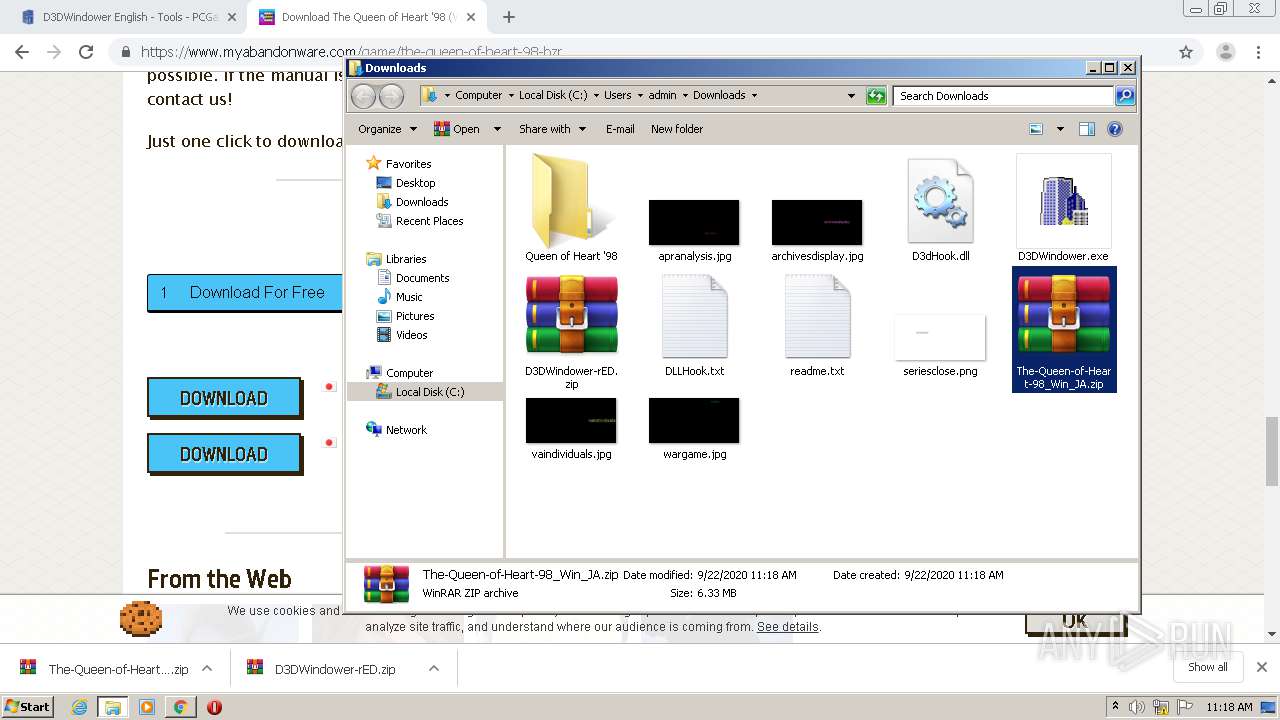Select archivesdisplay.jpg image file
1280x720 pixels.
coord(817,222)
